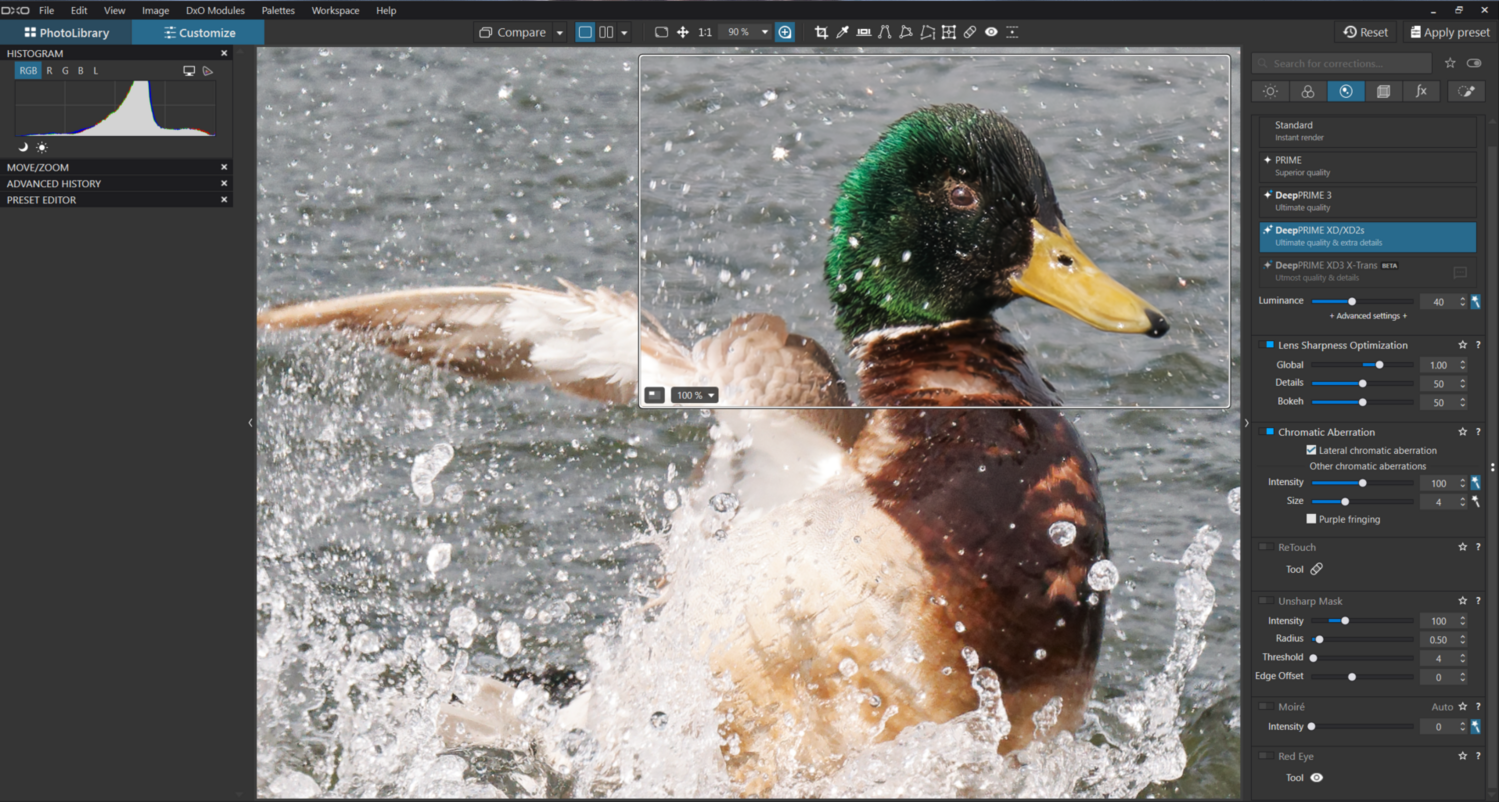1499x802 pixels.
Task: Show the monitor gamut warning icon in Histogram
Action: [x=189, y=71]
